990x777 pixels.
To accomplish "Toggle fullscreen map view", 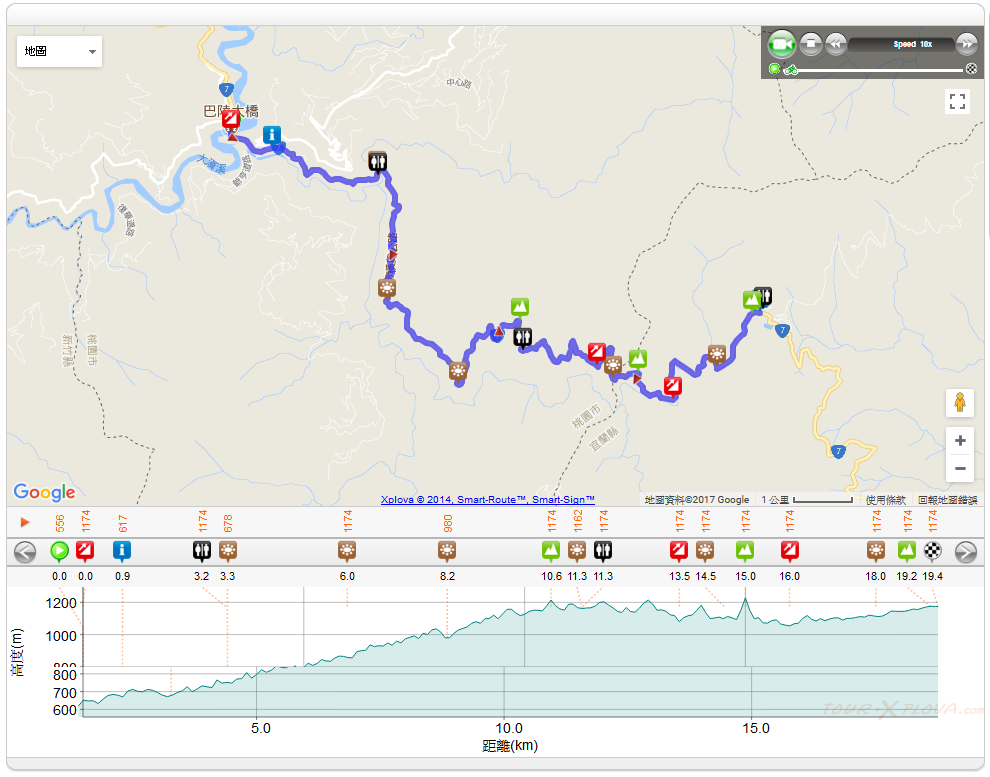I will pyautogui.click(x=957, y=101).
